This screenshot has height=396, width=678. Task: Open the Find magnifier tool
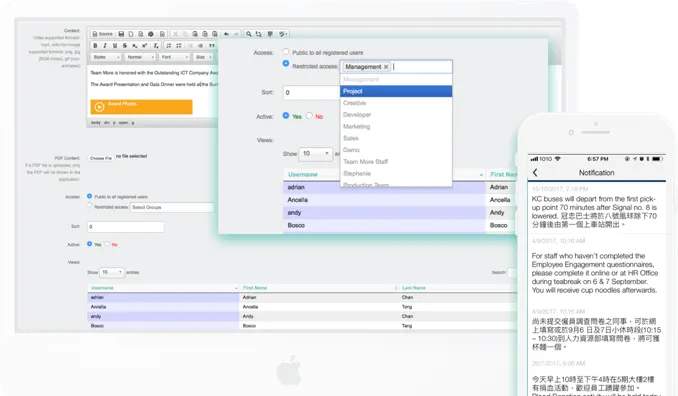point(249,34)
